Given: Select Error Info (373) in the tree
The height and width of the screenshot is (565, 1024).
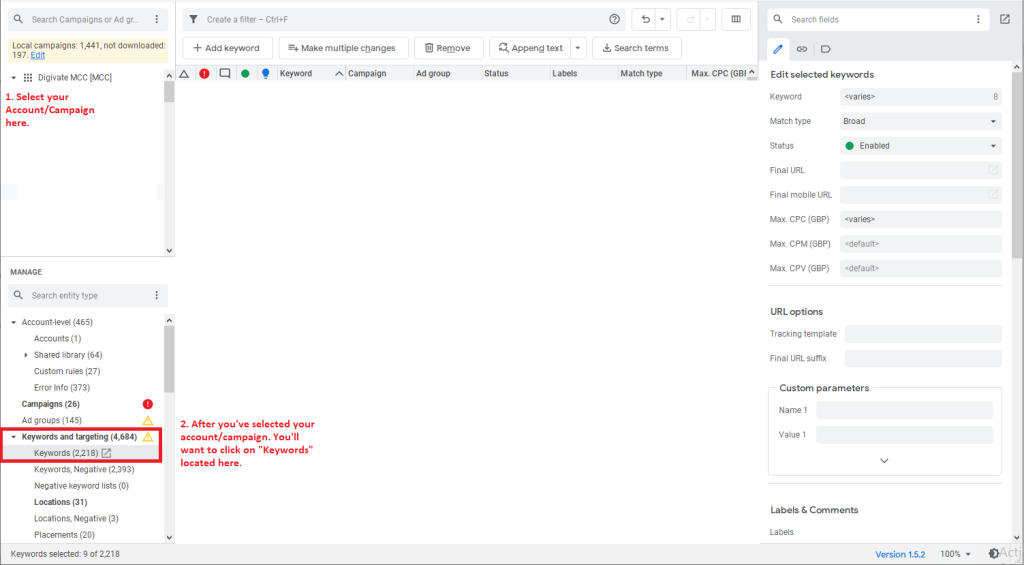Looking at the screenshot, I should tap(62, 388).
